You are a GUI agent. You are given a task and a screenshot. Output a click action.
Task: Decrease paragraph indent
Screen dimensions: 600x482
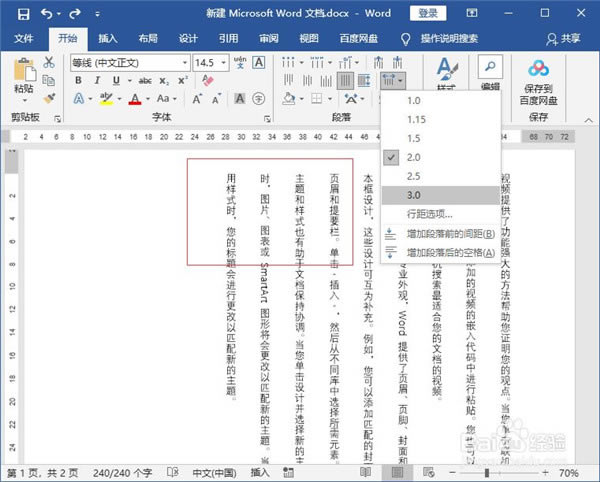pos(378,62)
